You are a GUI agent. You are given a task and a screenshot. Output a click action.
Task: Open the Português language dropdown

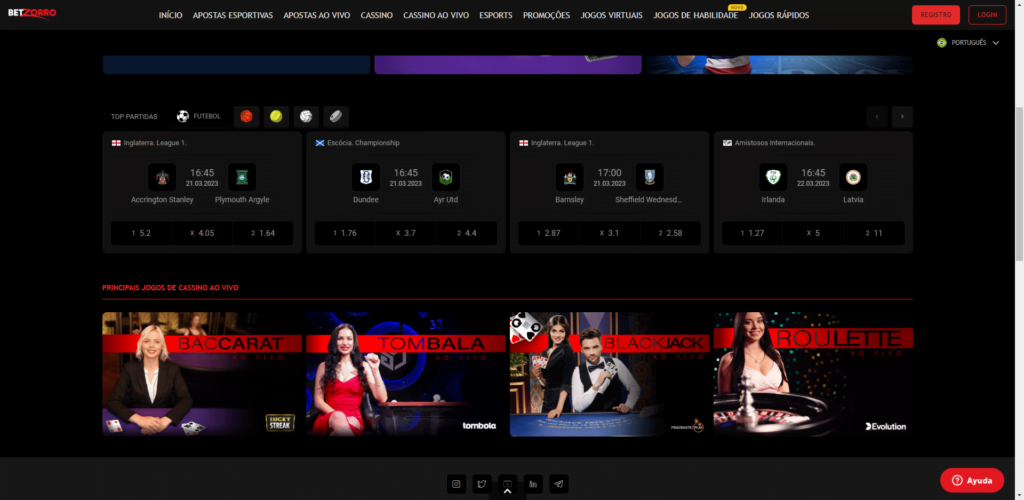[x=968, y=43]
